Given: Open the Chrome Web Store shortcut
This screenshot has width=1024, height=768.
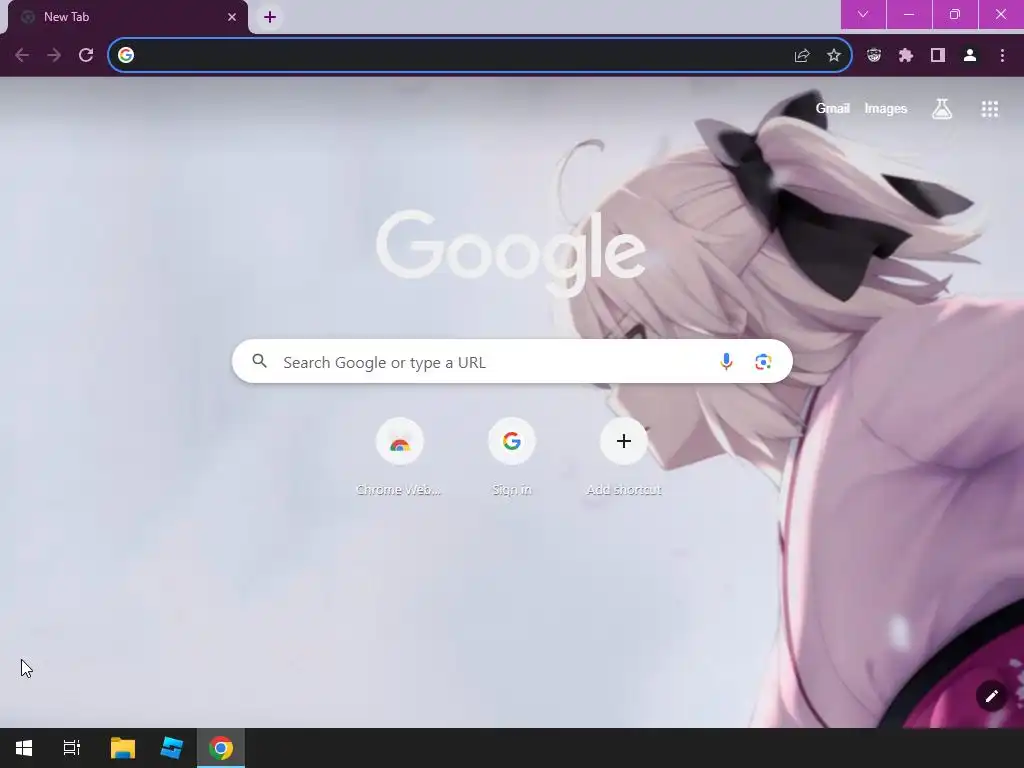Looking at the screenshot, I should click(x=400, y=457).
